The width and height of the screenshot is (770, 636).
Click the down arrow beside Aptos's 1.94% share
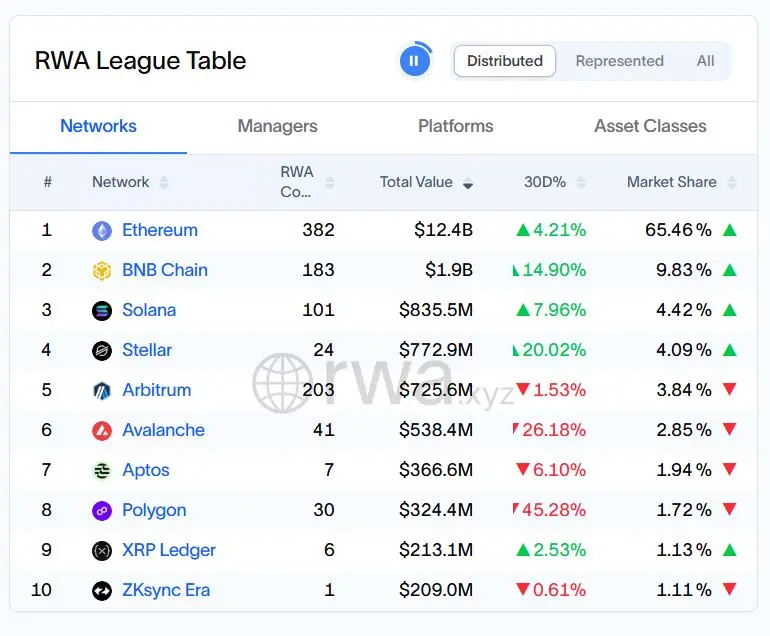(730, 470)
